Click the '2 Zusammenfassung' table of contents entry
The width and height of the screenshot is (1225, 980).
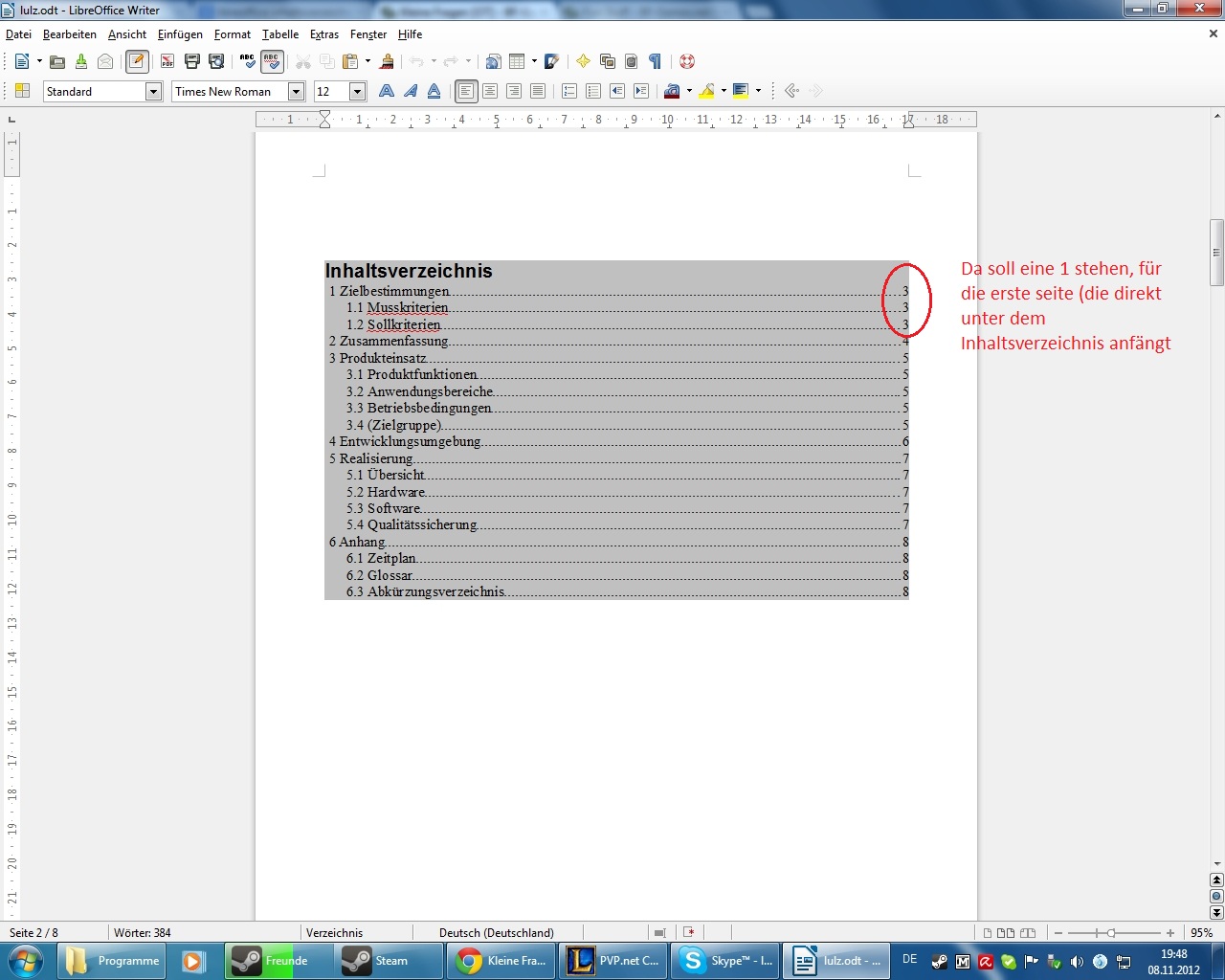(x=393, y=342)
